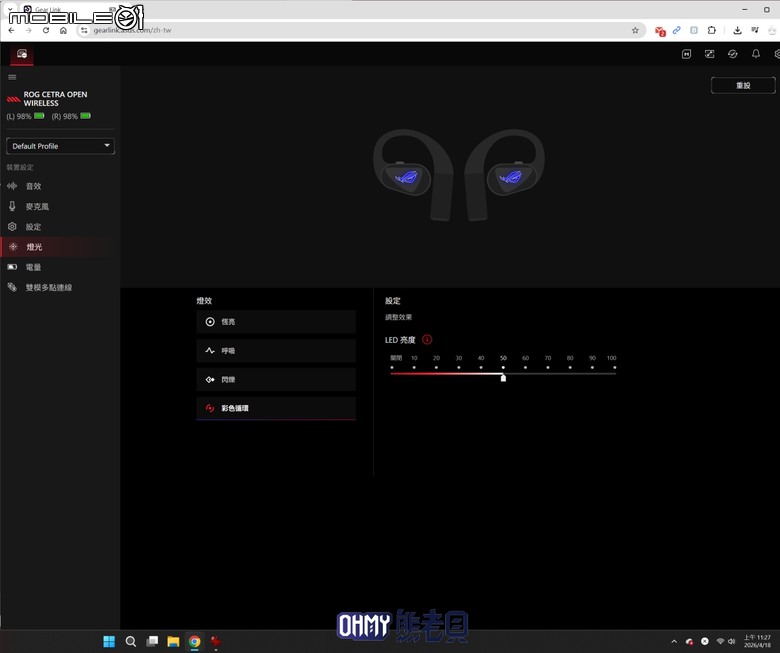Select the 呼吸 breathing lighting effect
The width and height of the screenshot is (780, 653).
coord(276,351)
